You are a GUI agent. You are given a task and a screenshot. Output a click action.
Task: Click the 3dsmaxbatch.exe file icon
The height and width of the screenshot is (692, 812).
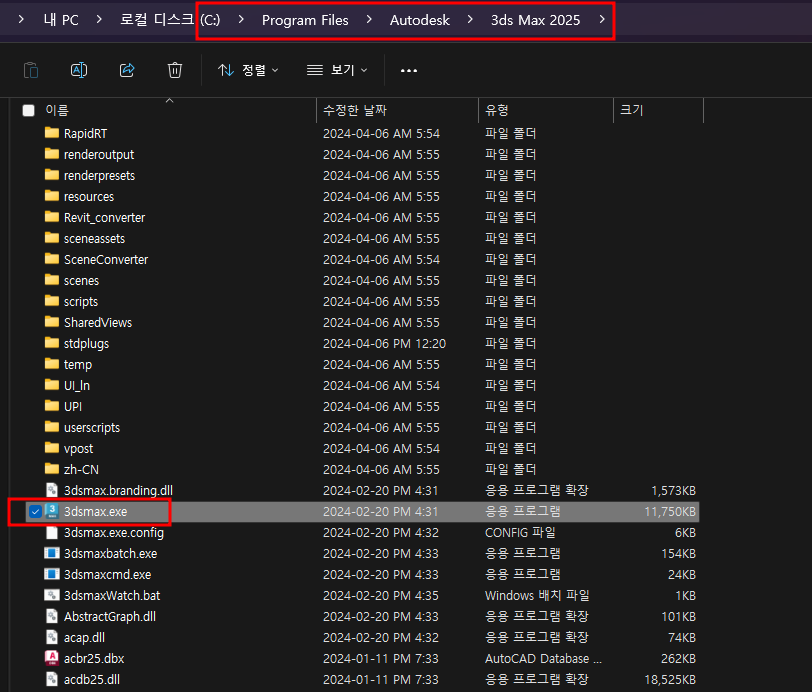(52, 553)
